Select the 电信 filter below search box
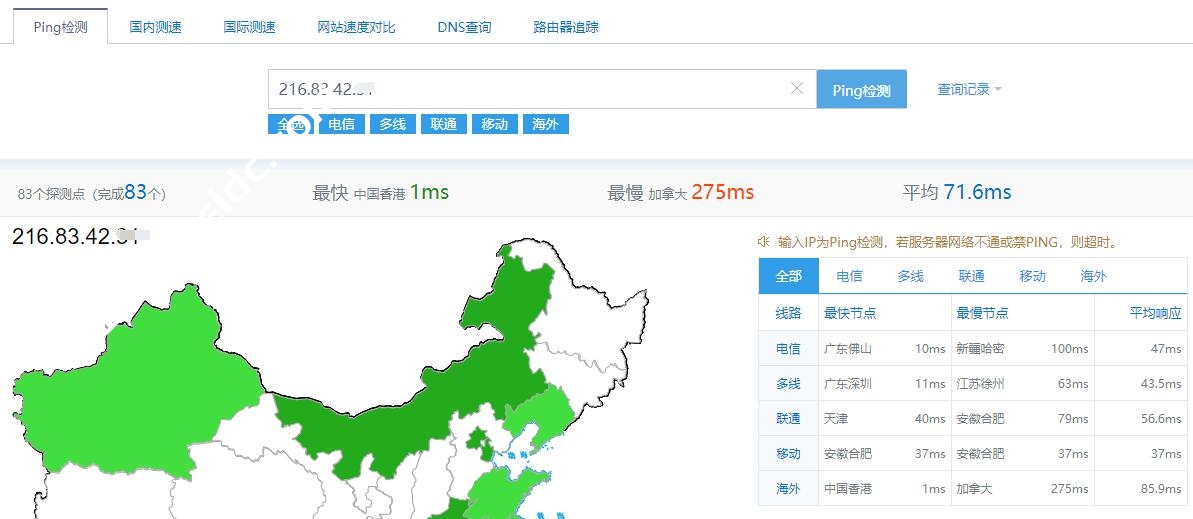 click(342, 124)
